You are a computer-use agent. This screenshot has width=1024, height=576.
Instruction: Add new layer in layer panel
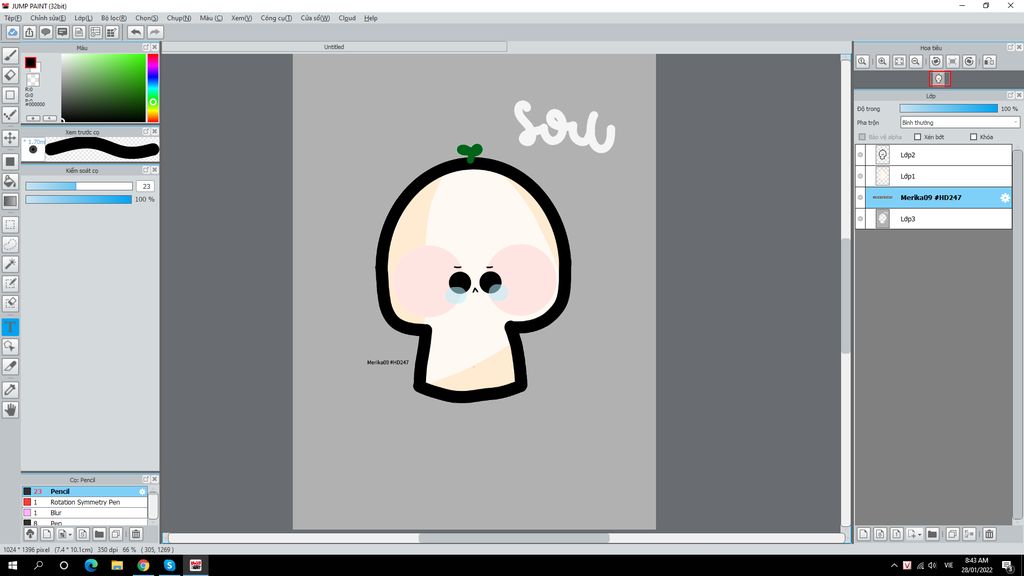(x=863, y=534)
